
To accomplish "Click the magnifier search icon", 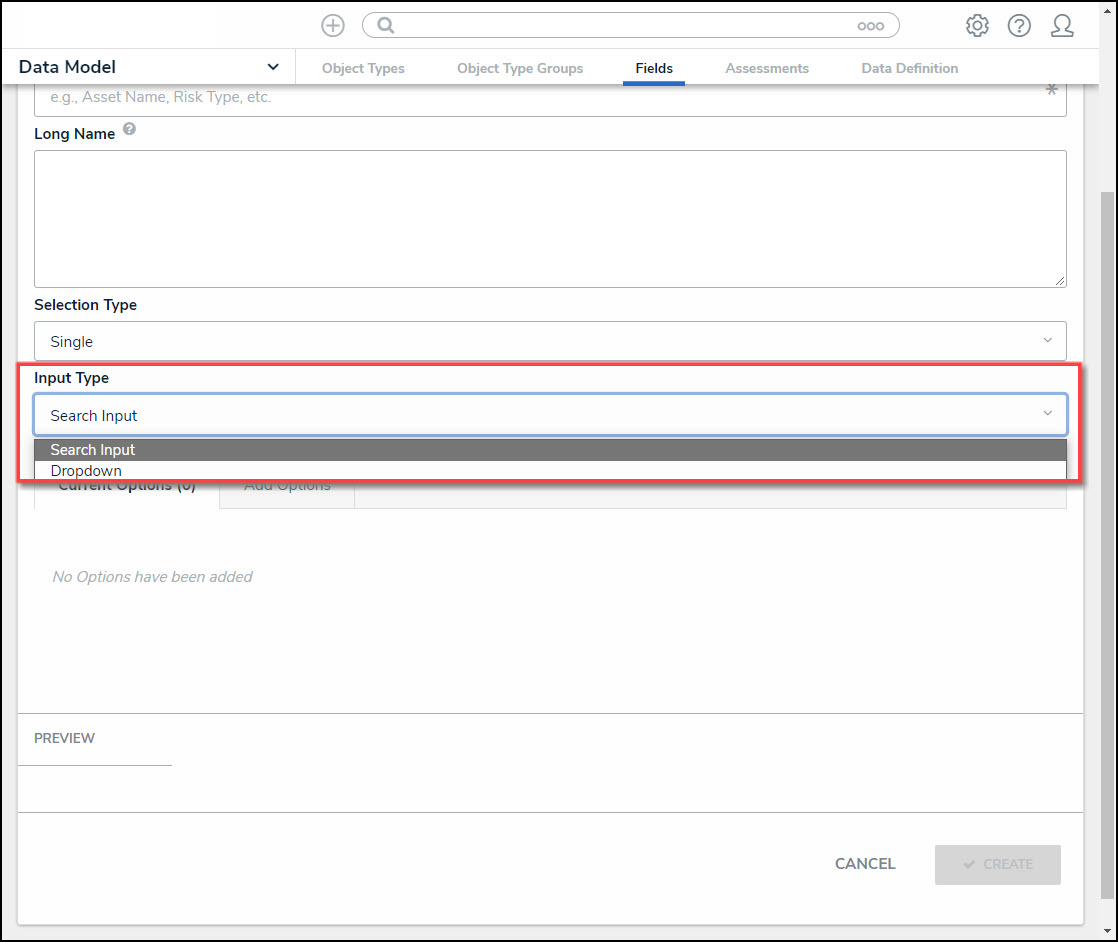I will click(x=386, y=26).
